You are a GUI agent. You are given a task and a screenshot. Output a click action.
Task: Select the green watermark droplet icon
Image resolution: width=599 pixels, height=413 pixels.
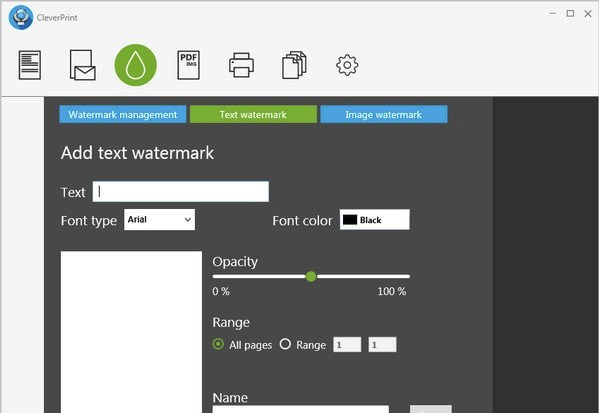(x=136, y=65)
